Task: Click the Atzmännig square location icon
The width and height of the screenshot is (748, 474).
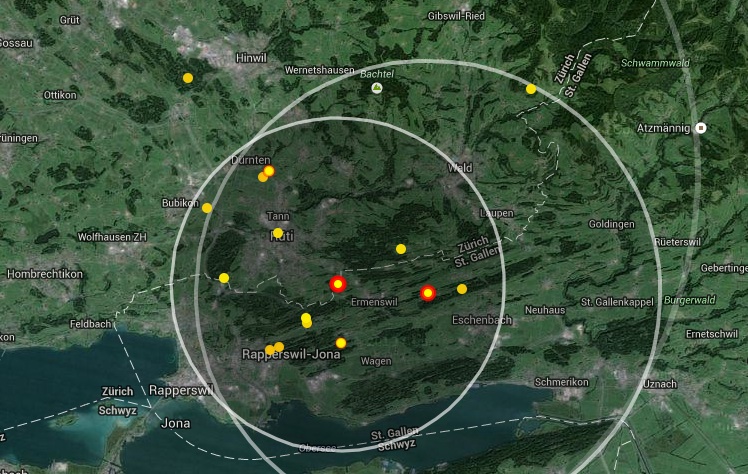Action: tap(701, 128)
